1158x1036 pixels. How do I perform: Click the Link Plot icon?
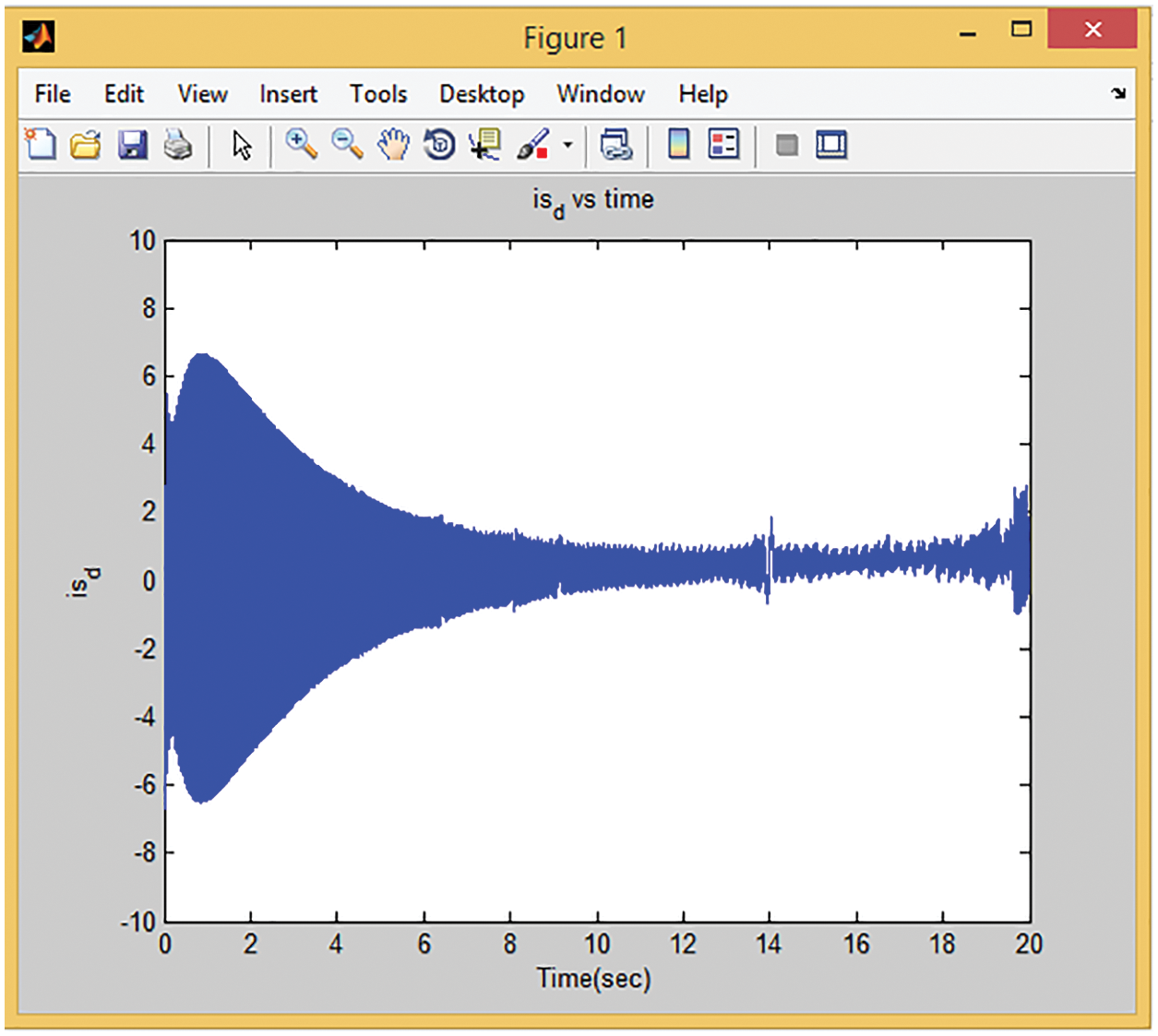coord(615,145)
